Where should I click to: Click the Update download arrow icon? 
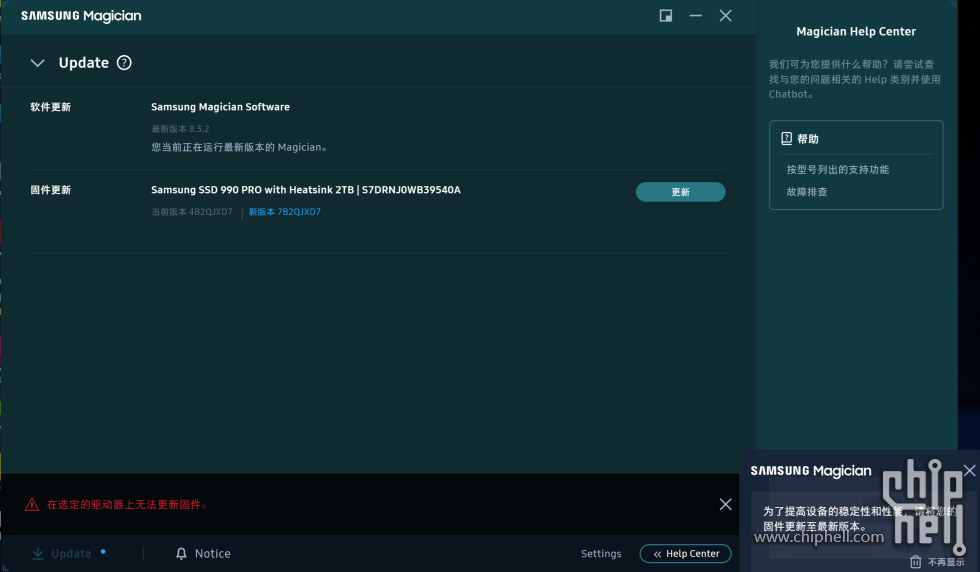pos(38,553)
